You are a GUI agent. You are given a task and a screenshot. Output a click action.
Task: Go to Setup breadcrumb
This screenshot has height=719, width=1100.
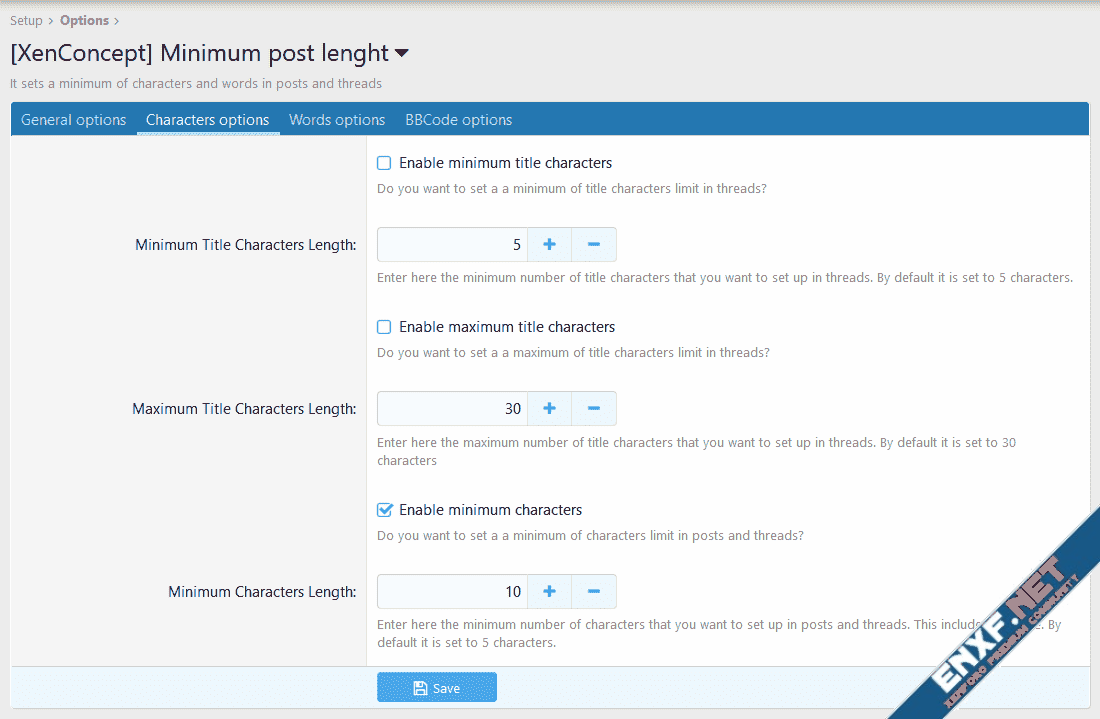pyautogui.click(x=26, y=20)
